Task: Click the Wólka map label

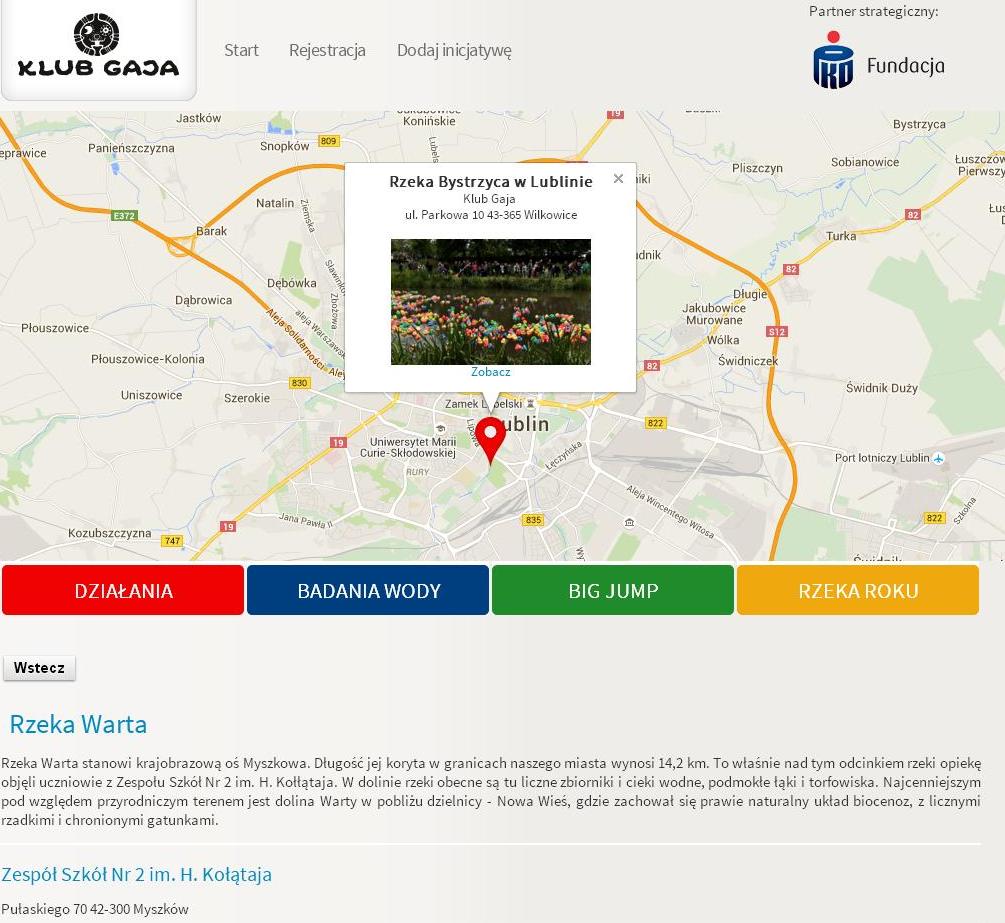Action: point(723,340)
